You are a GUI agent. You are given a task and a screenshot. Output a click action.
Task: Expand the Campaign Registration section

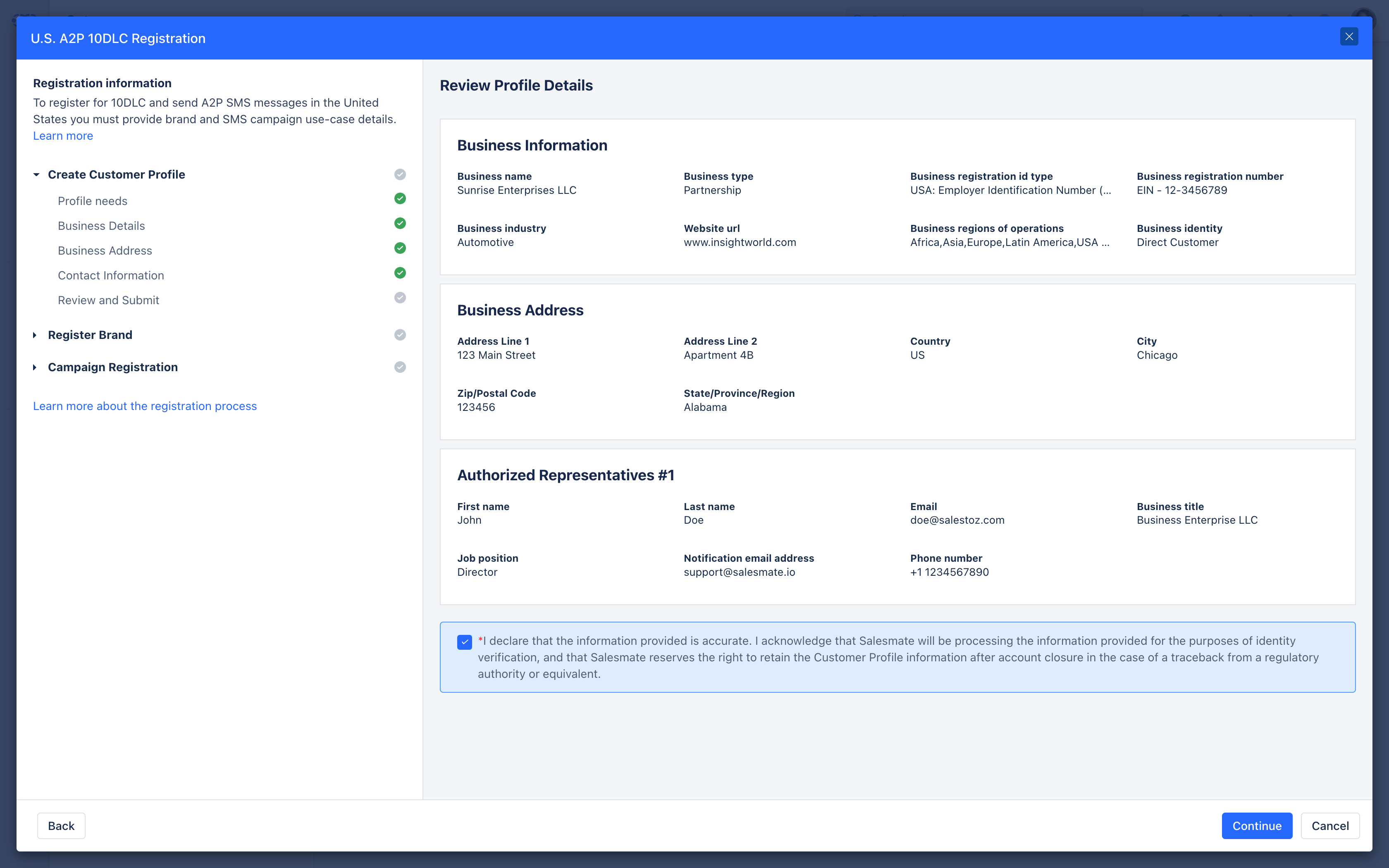[35, 367]
